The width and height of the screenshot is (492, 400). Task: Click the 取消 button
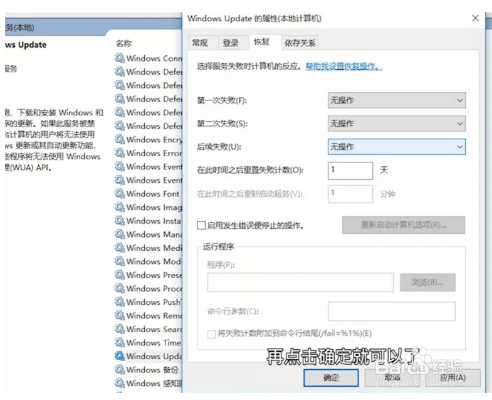392,378
